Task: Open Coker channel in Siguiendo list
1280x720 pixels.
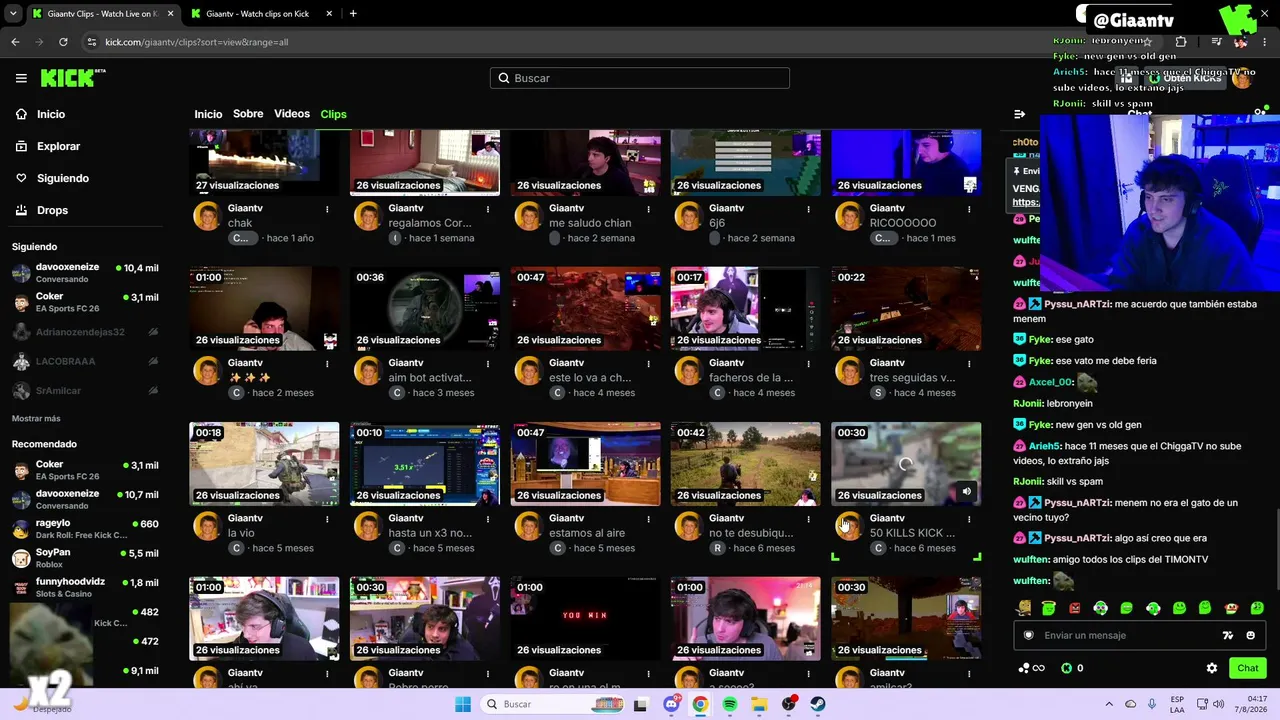Action: coord(85,302)
